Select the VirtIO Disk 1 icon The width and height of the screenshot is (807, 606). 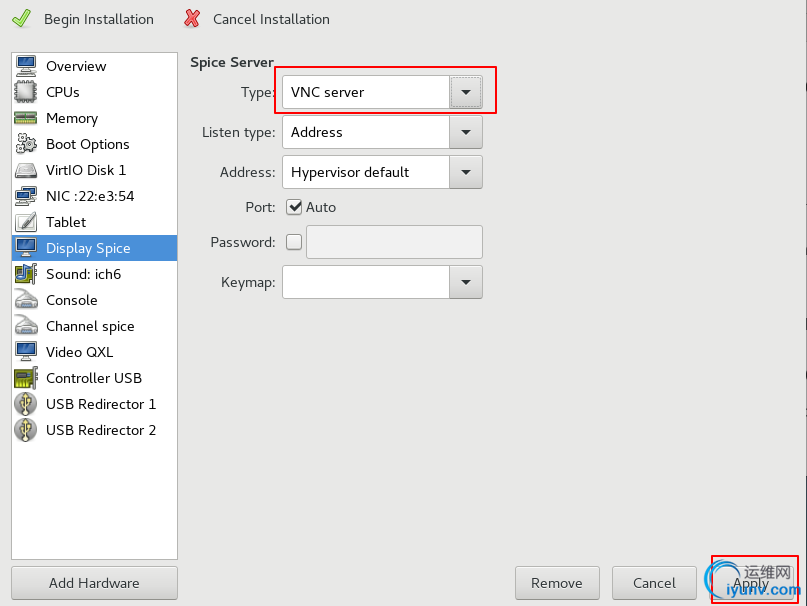tap(26, 170)
